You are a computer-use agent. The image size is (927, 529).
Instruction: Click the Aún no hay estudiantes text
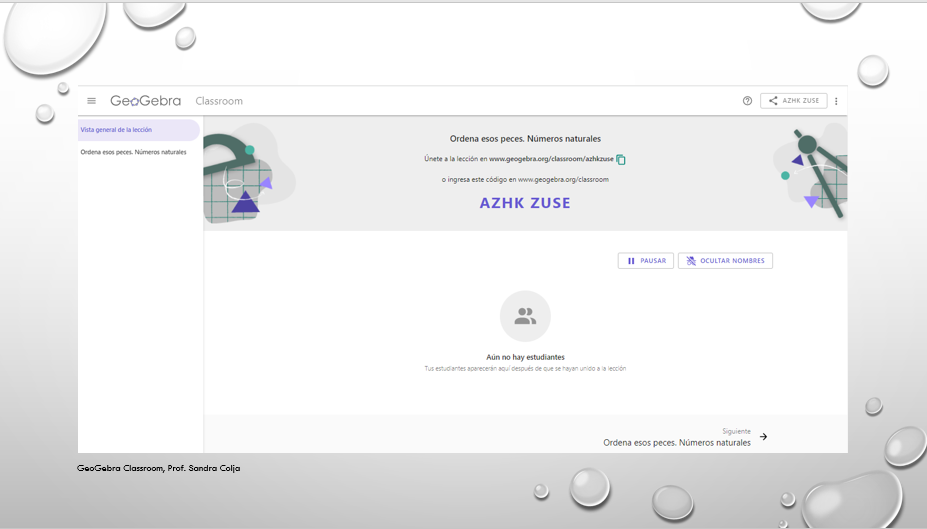coord(525,357)
